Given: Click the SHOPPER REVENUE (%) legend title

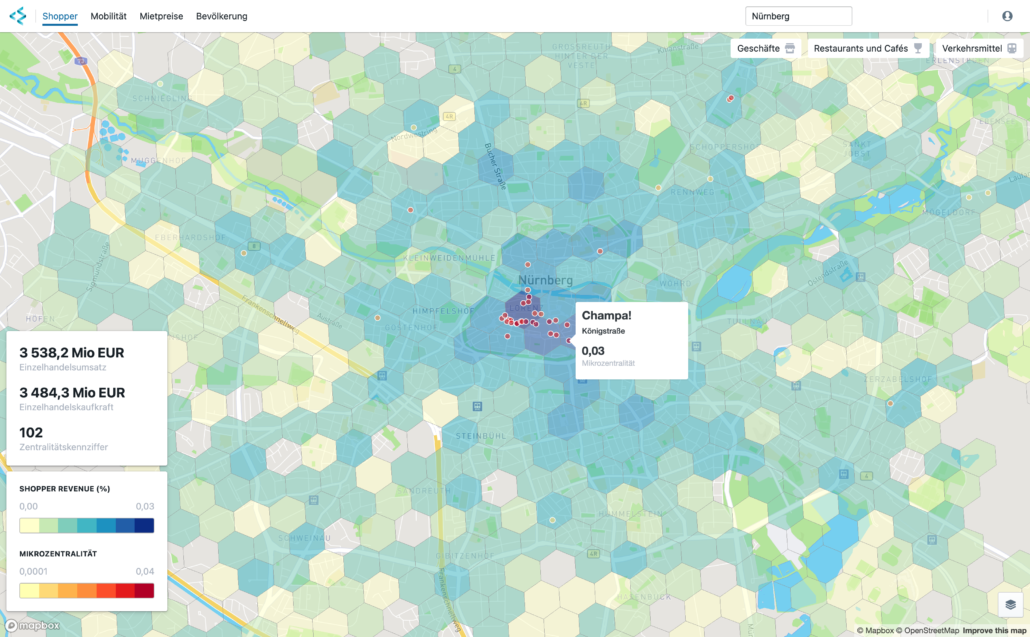Looking at the screenshot, I should [x=64, y=489].
